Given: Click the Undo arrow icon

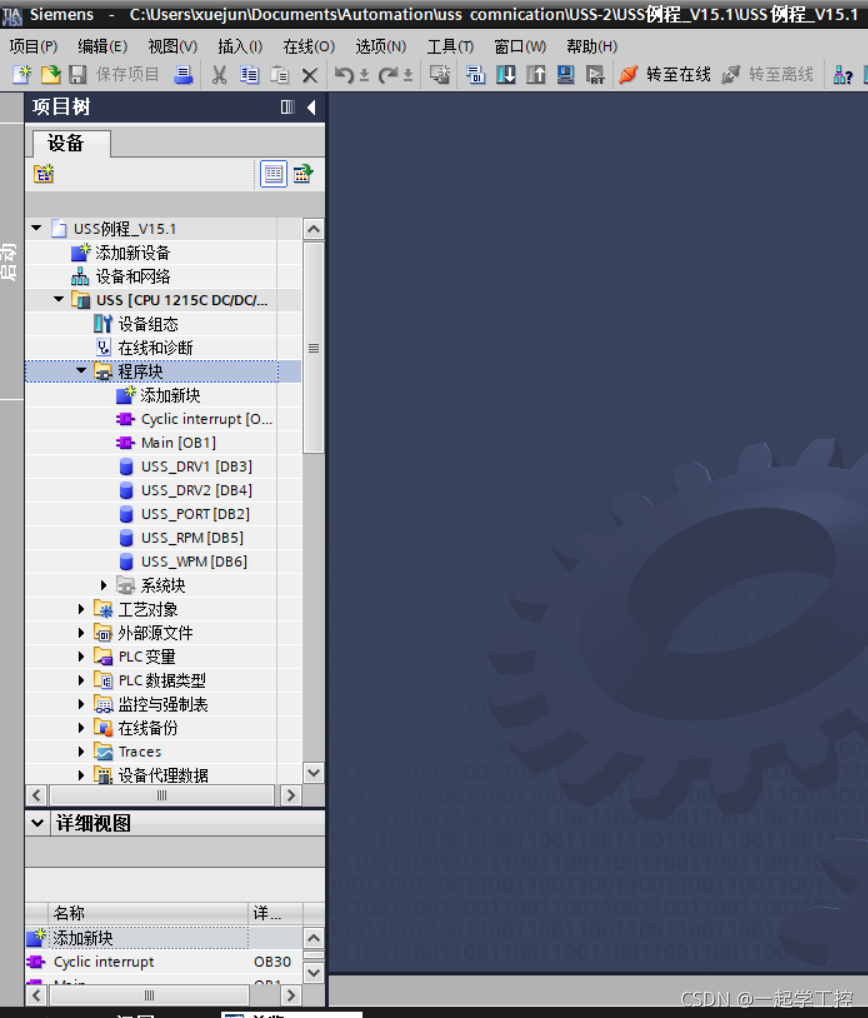Looking at the screenshot, I should pos(344,75).
